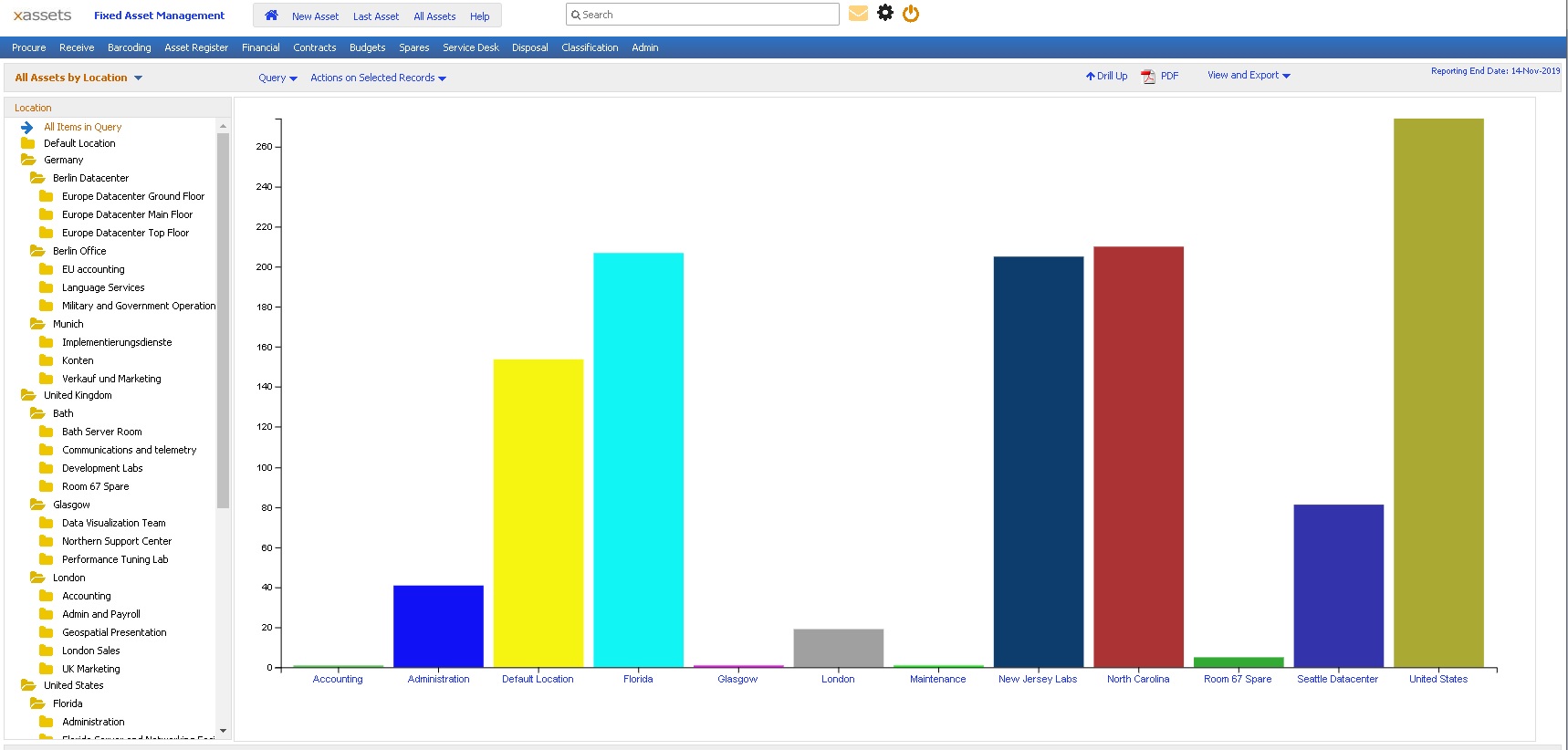The height and width of the screenshot is (750, 1568).
Task: Open the View and Export dropdown
Action: (1248, 76)
